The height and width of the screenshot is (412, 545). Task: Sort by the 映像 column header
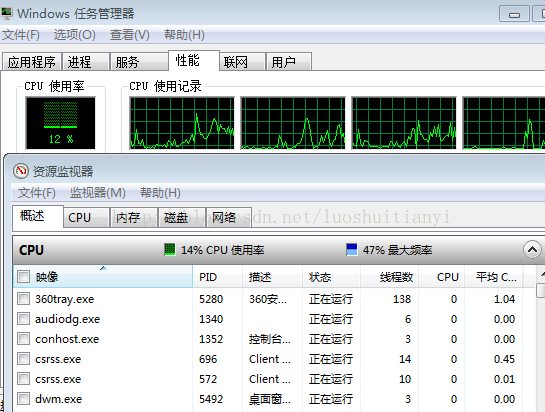[103, 277]
